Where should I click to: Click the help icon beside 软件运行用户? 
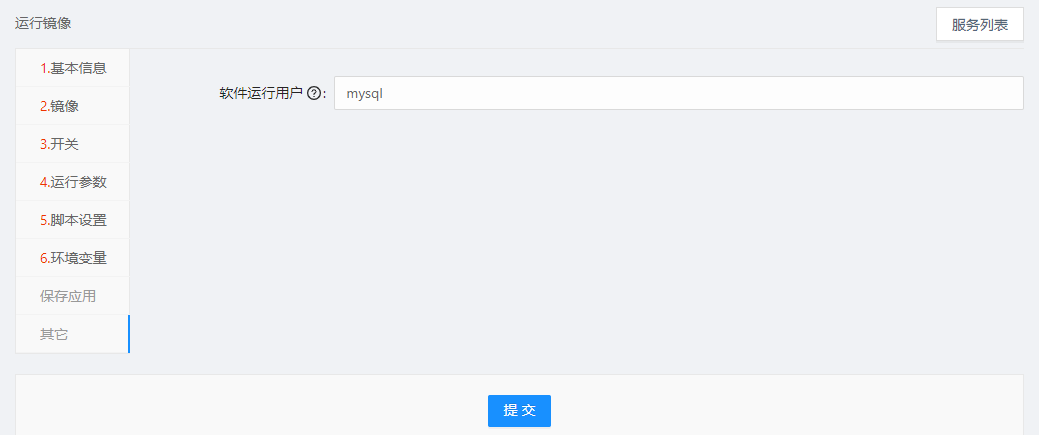click(314, 94)
